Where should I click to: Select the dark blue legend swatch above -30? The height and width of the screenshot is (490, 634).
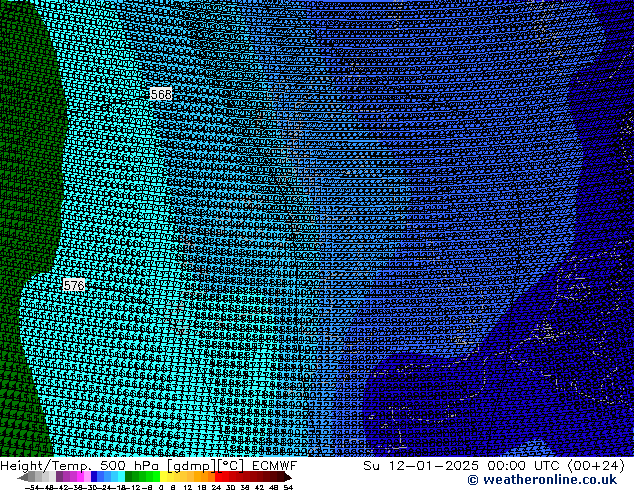click(x=94, y=476)
